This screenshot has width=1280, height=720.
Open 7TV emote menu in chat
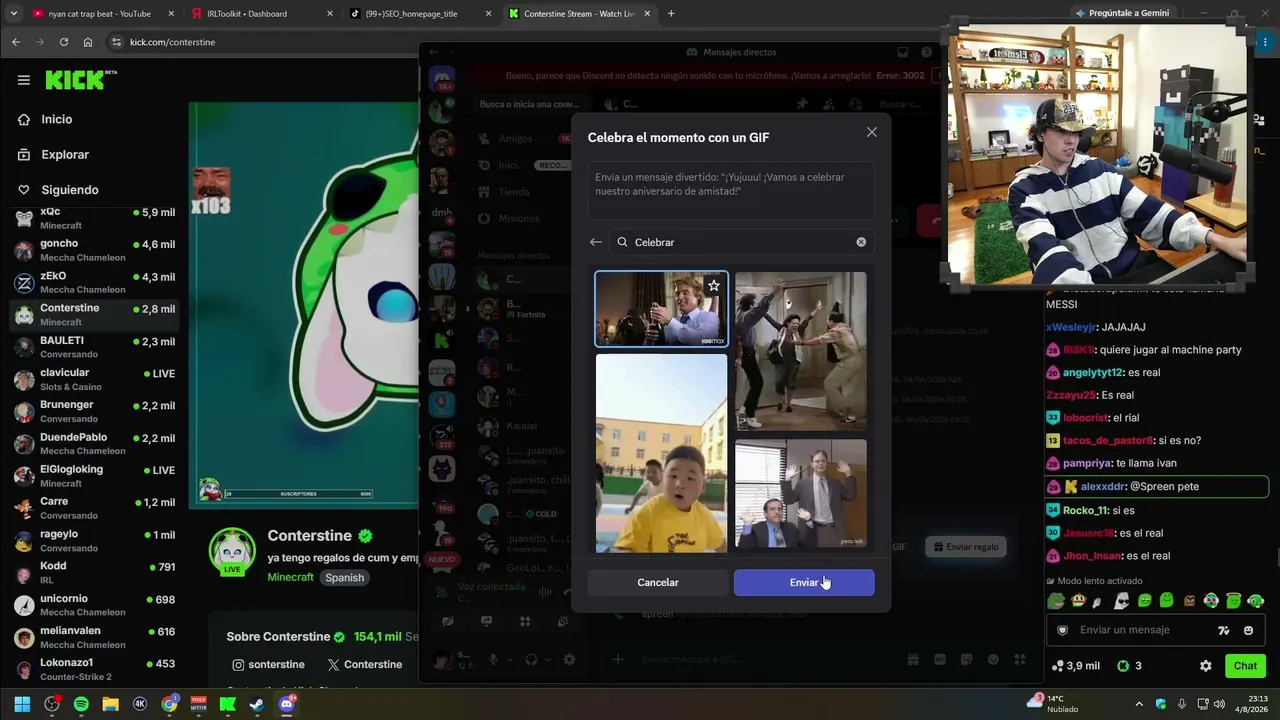click(x=1223, y=630)
